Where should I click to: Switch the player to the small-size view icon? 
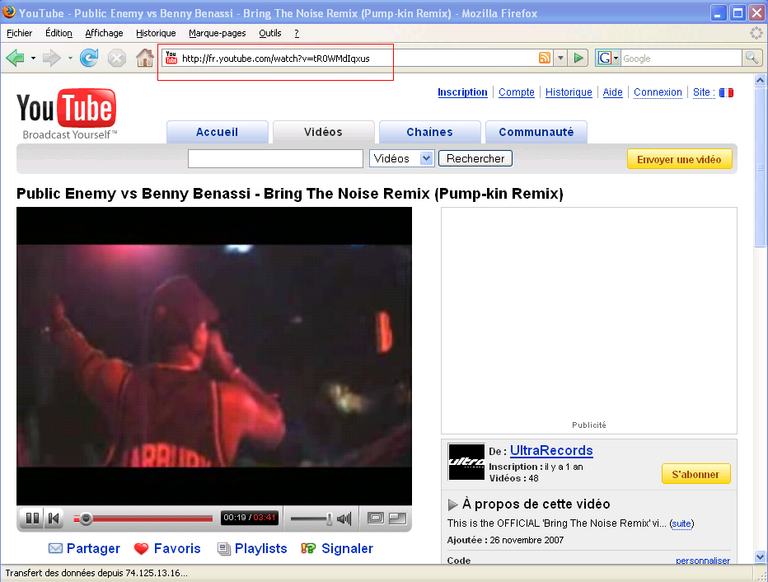pos(375,518)
